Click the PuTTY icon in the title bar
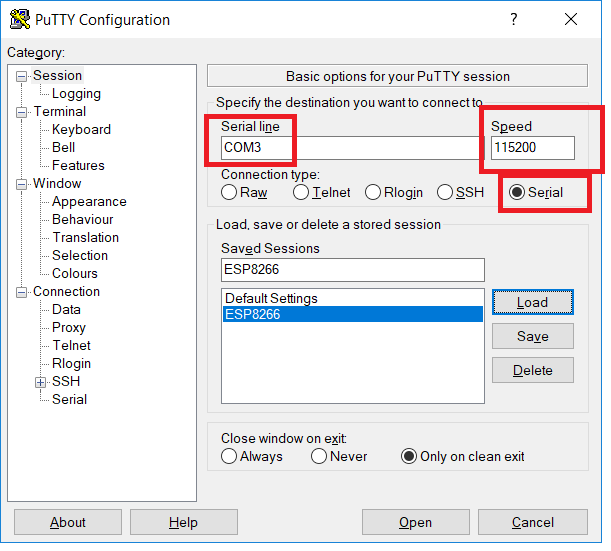The image size is (611, 551). pos(19,19)
